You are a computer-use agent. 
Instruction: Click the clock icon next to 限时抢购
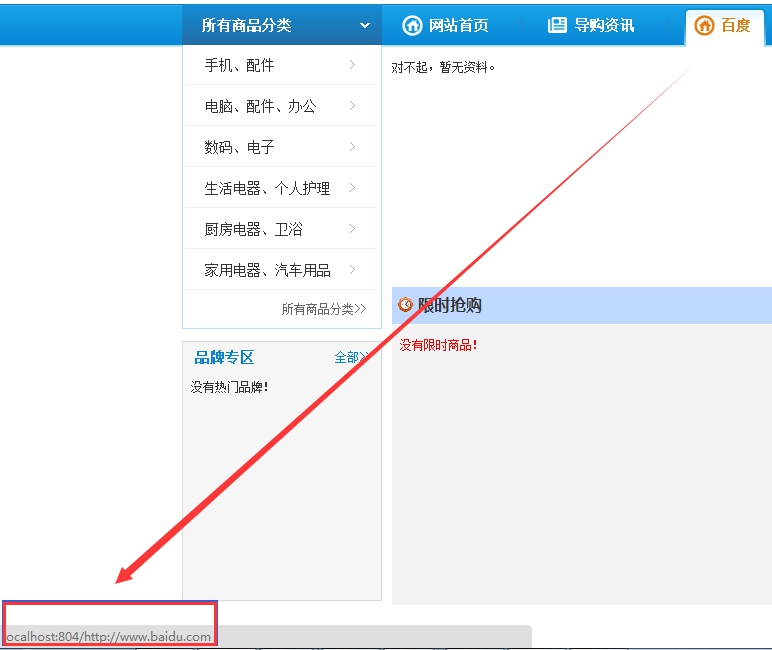coord(405,305)
